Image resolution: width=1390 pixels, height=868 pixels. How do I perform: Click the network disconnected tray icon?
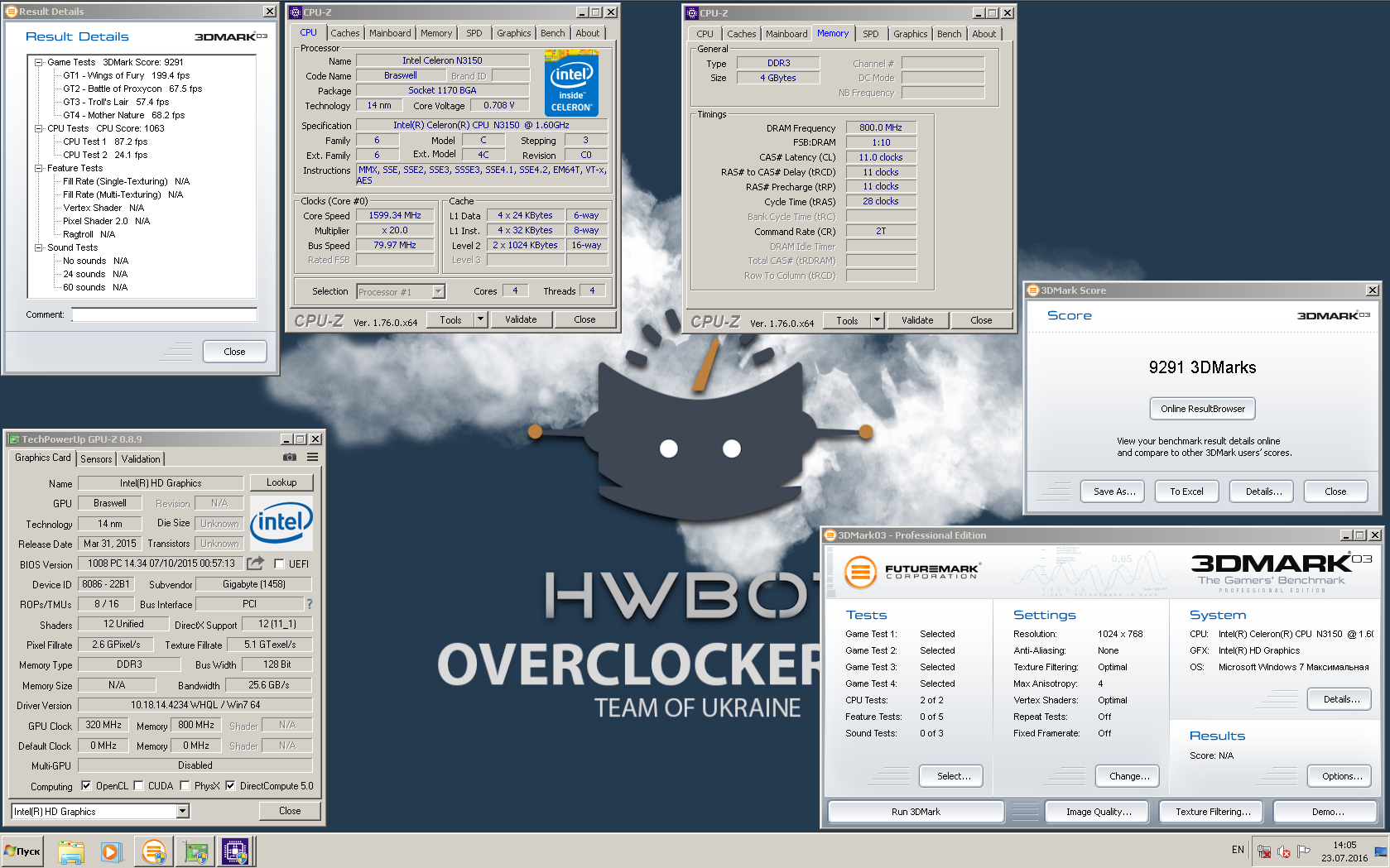[x=1264, y=851]
